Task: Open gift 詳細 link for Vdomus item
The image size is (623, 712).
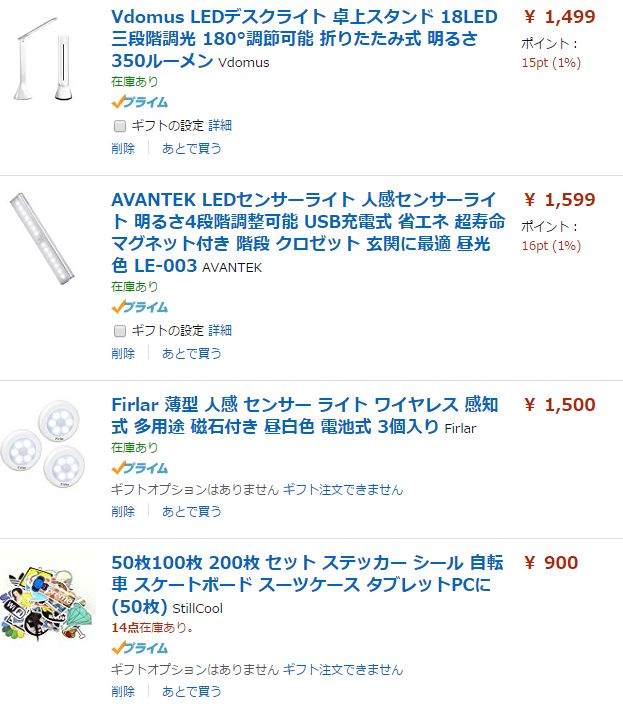Action: tap(220, 126)
